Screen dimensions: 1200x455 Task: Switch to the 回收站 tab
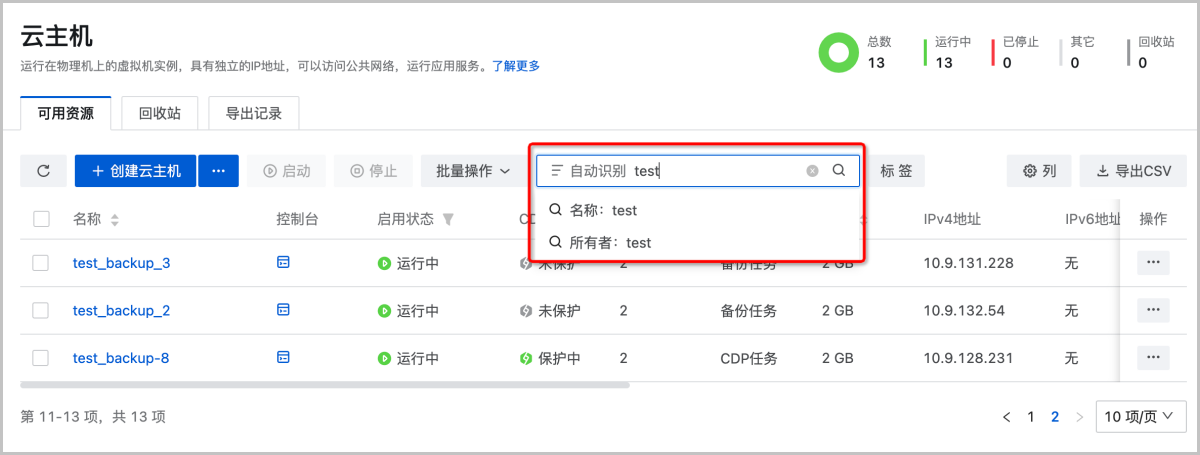160,113
